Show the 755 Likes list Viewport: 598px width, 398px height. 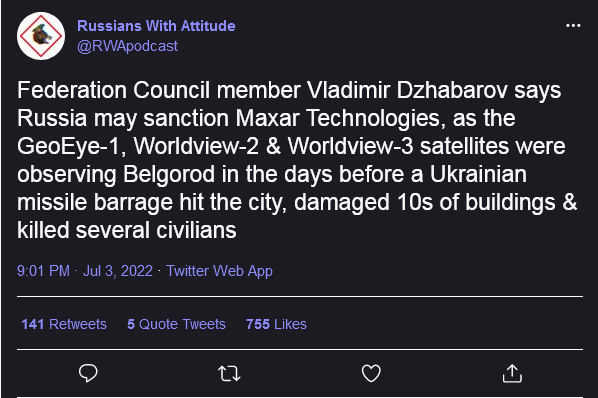[x=276, y=324]
